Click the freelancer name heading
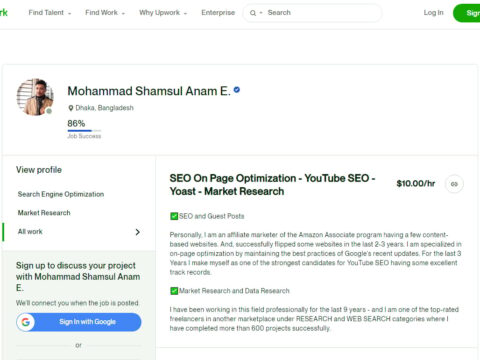The image size is (480, 360). click(x=149, y=91)
